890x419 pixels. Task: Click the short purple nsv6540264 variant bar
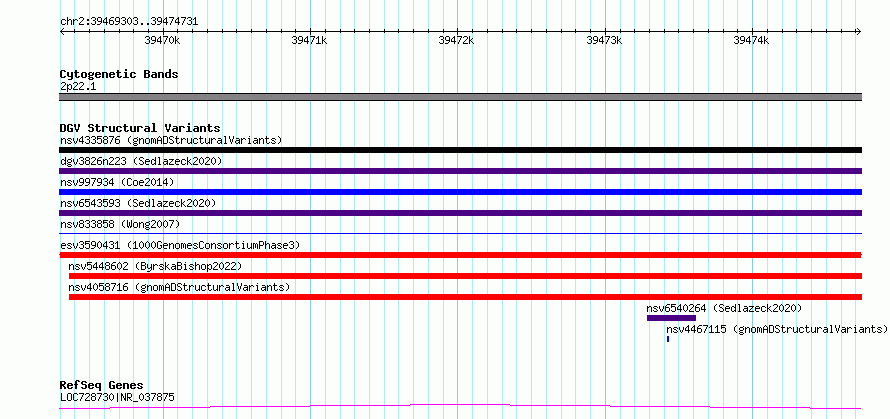(671, 318)
